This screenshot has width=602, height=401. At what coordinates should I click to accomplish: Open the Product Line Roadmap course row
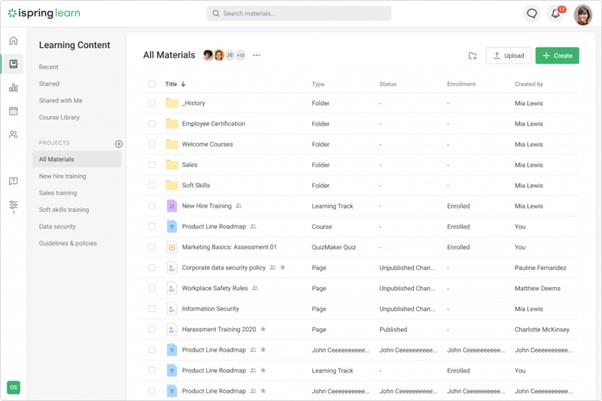click(x=360, y=227)
